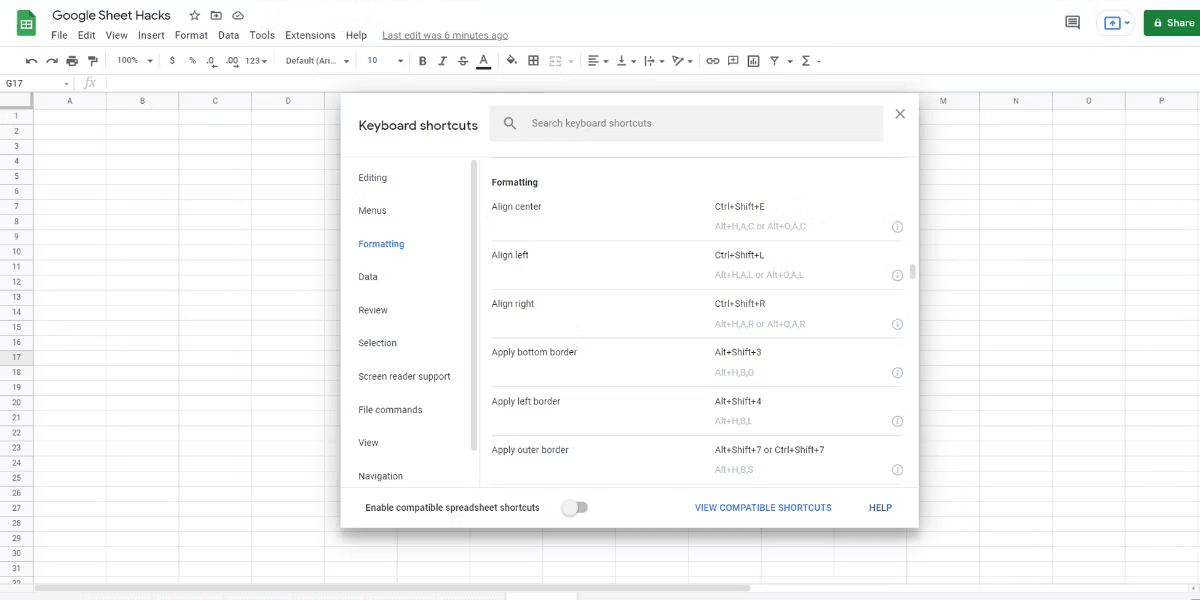Screen dimensions: 1200x600
Task: Click the move to folder icon
Action: (216, 16)
